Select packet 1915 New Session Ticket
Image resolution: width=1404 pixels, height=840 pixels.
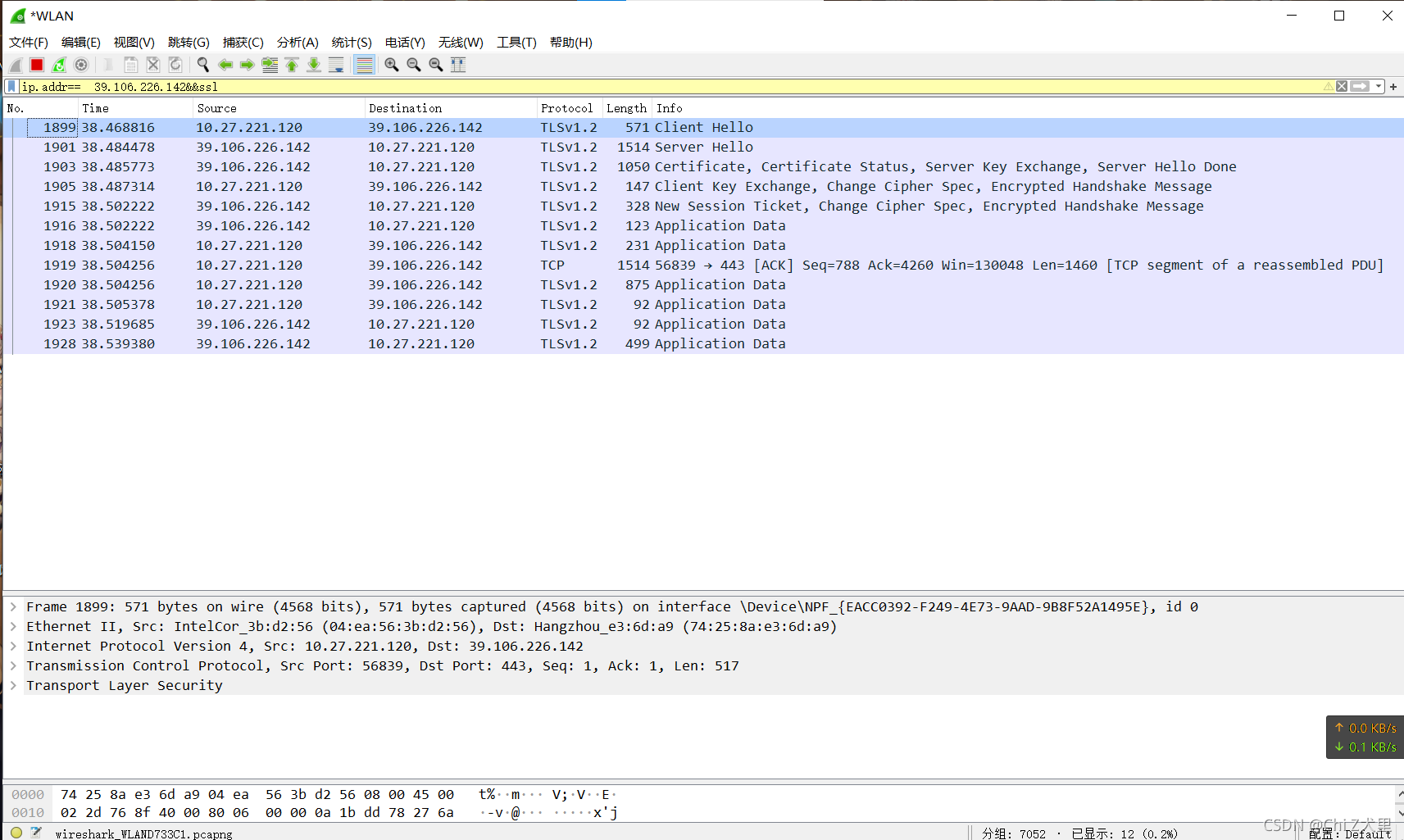point(703,207)
